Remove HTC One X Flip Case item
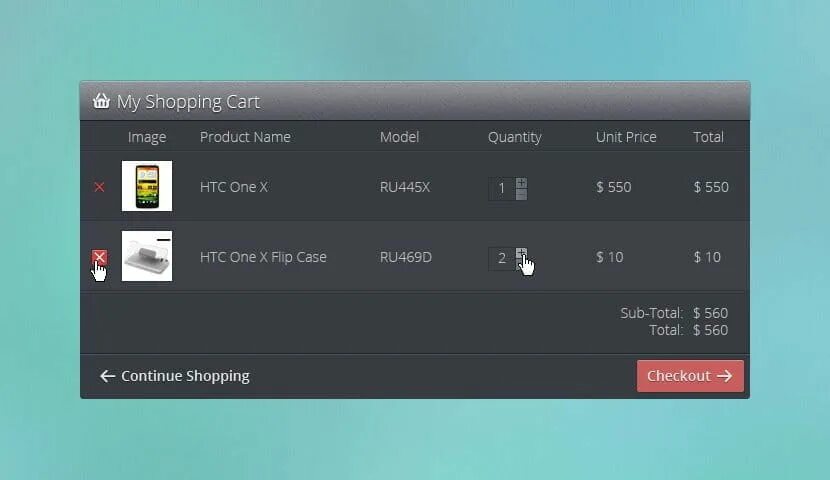The image size is (830, 480). (x=99, y=257)
